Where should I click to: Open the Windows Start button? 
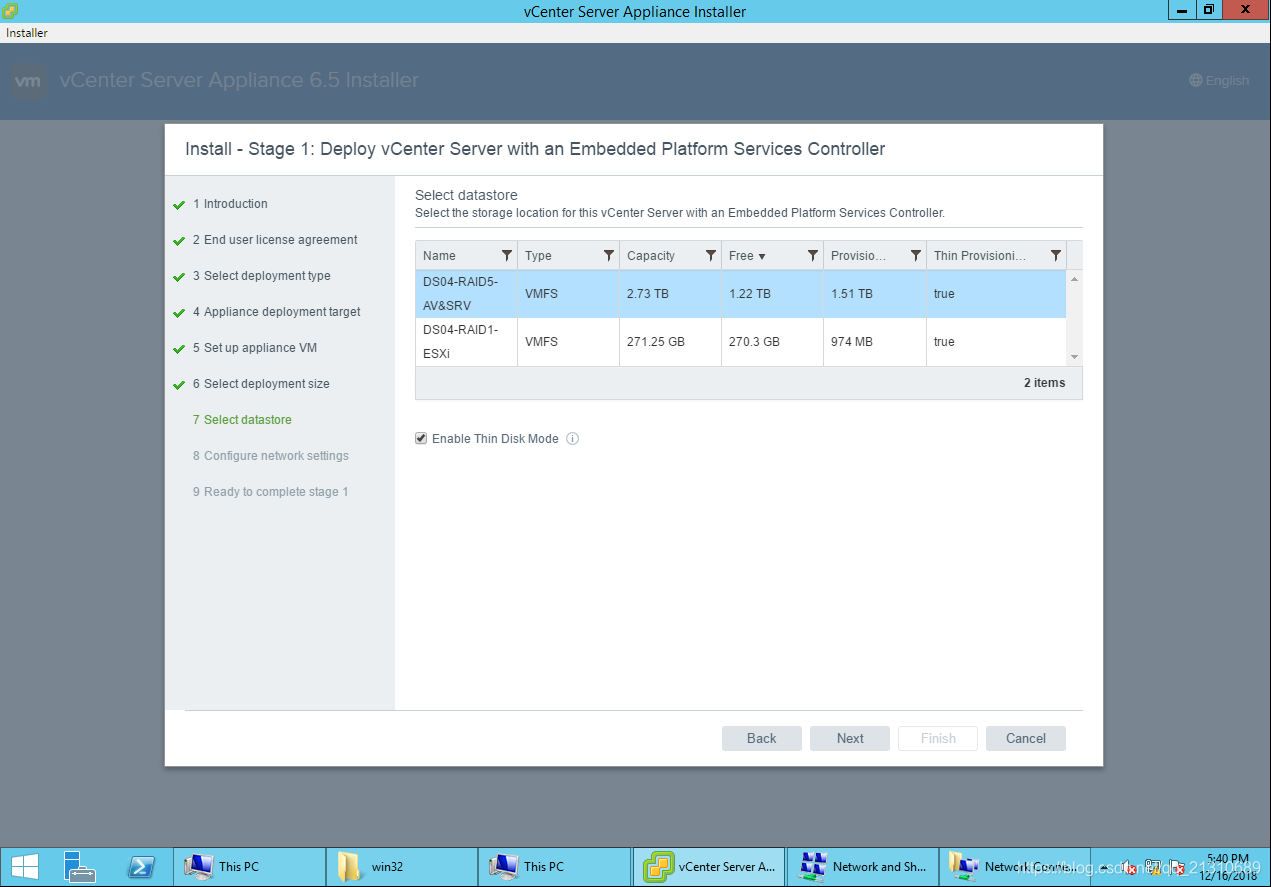point(25,866)
